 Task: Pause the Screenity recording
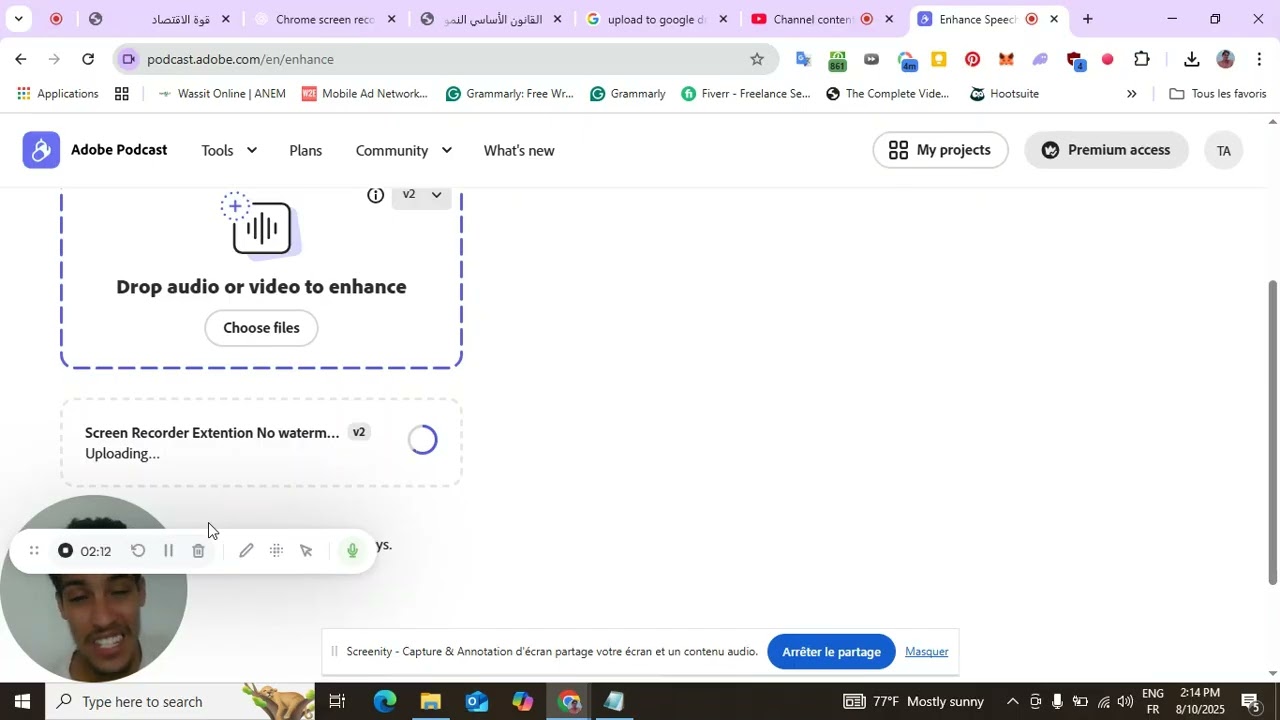pos(168,551)
